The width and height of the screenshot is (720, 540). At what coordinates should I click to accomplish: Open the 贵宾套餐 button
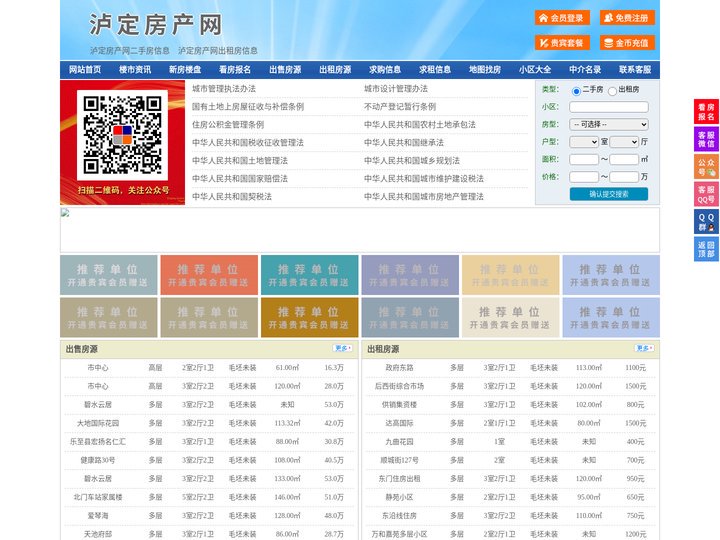562,43
